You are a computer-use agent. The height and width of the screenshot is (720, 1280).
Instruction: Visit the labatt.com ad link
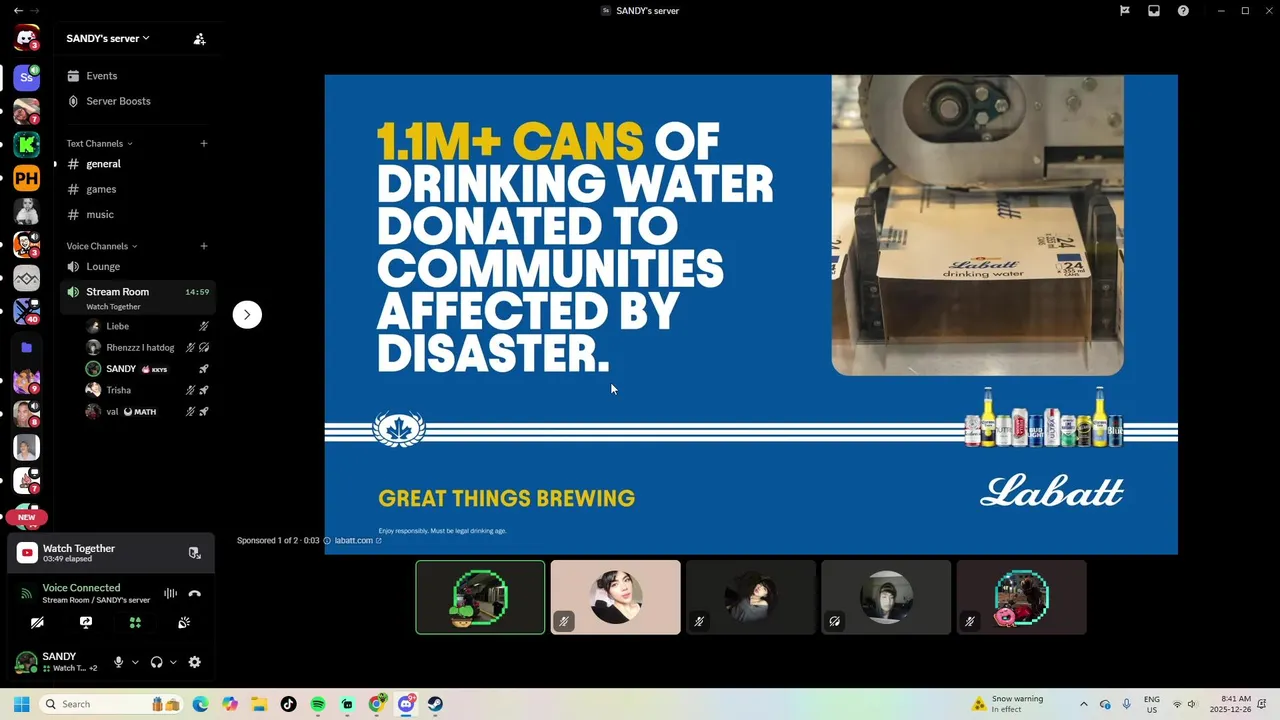[357, 540]
